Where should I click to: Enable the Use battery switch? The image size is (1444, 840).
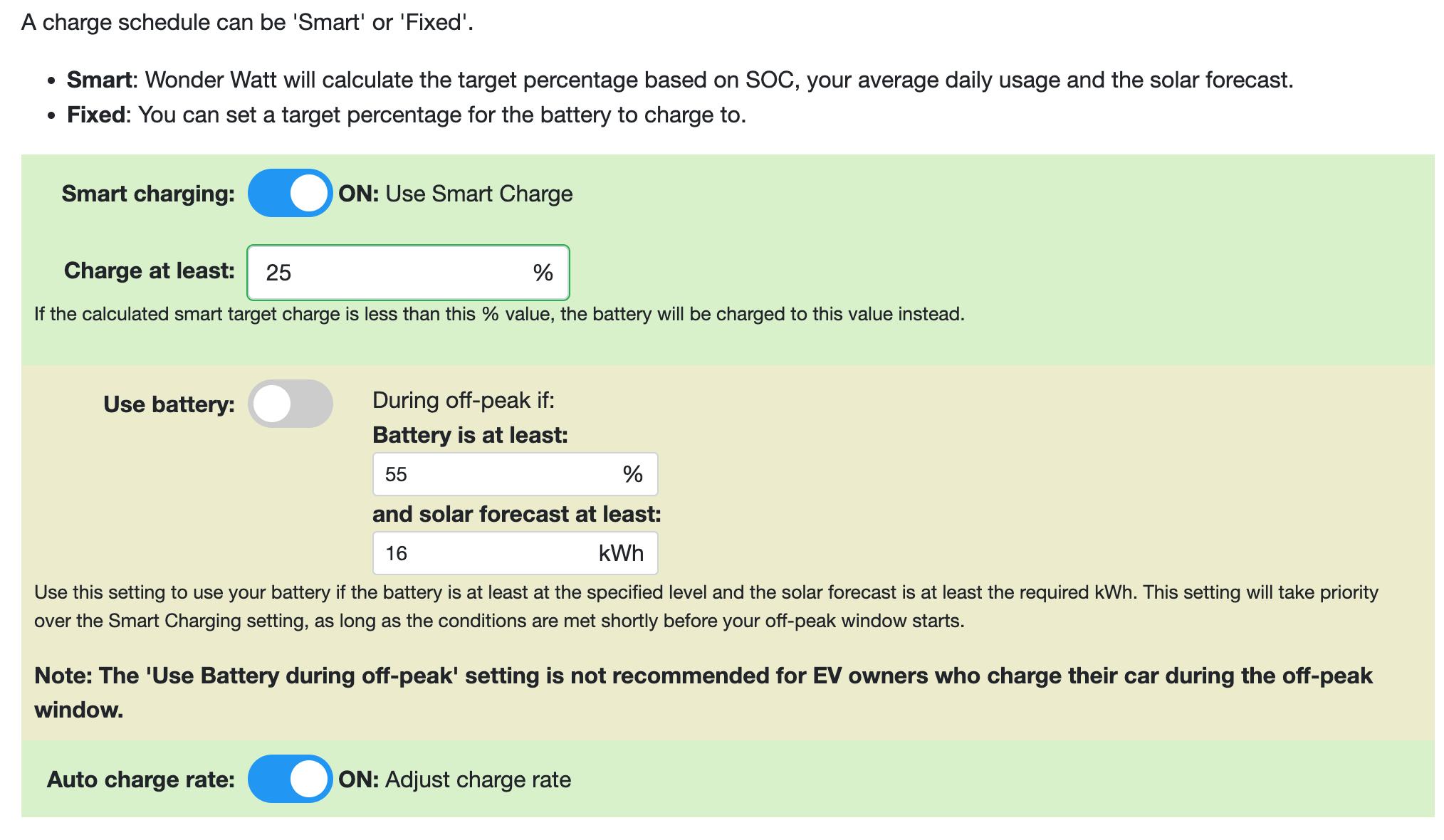(x=290, y=404)
